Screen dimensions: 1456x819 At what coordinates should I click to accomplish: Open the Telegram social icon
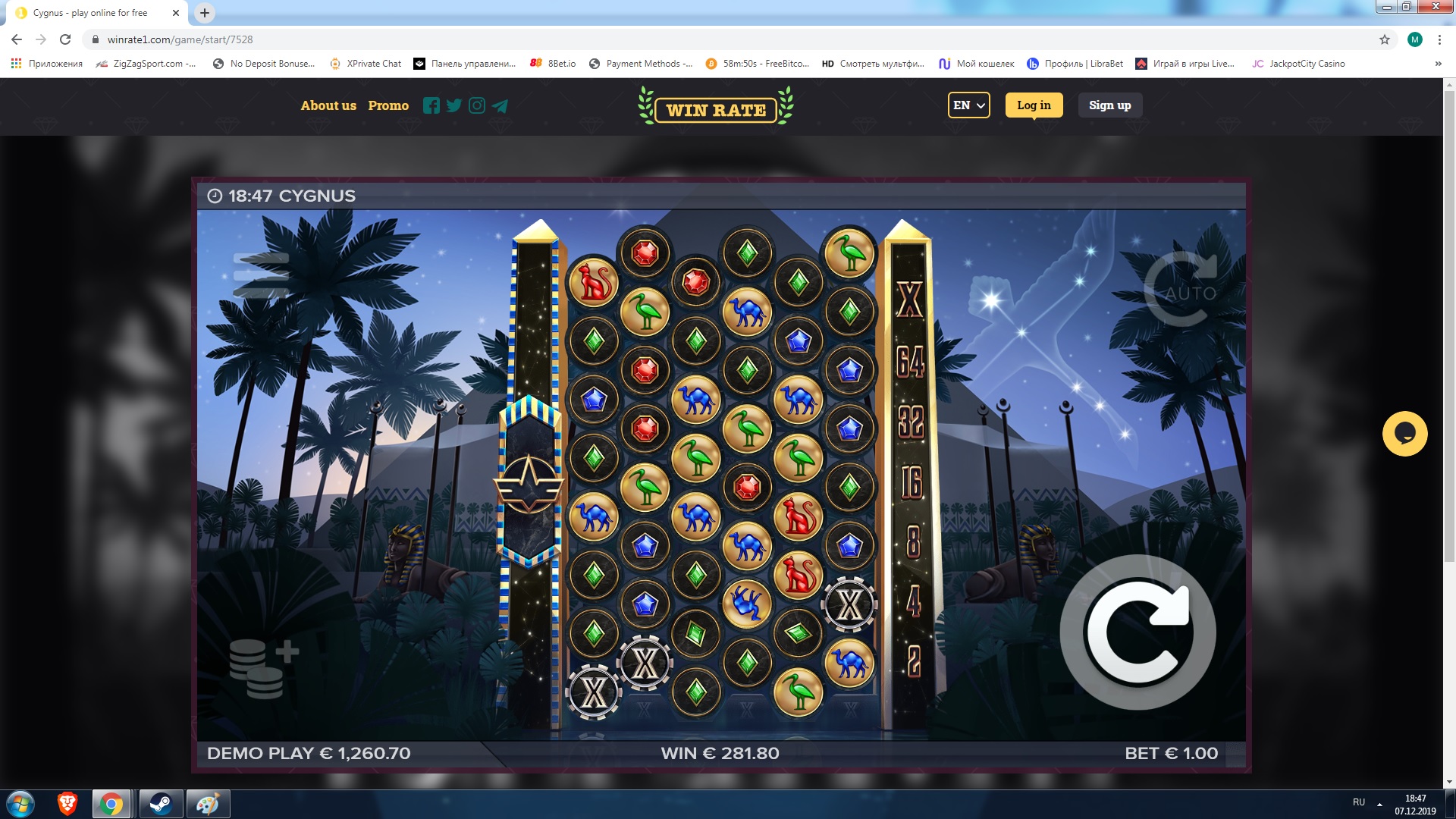click(500, 106)
